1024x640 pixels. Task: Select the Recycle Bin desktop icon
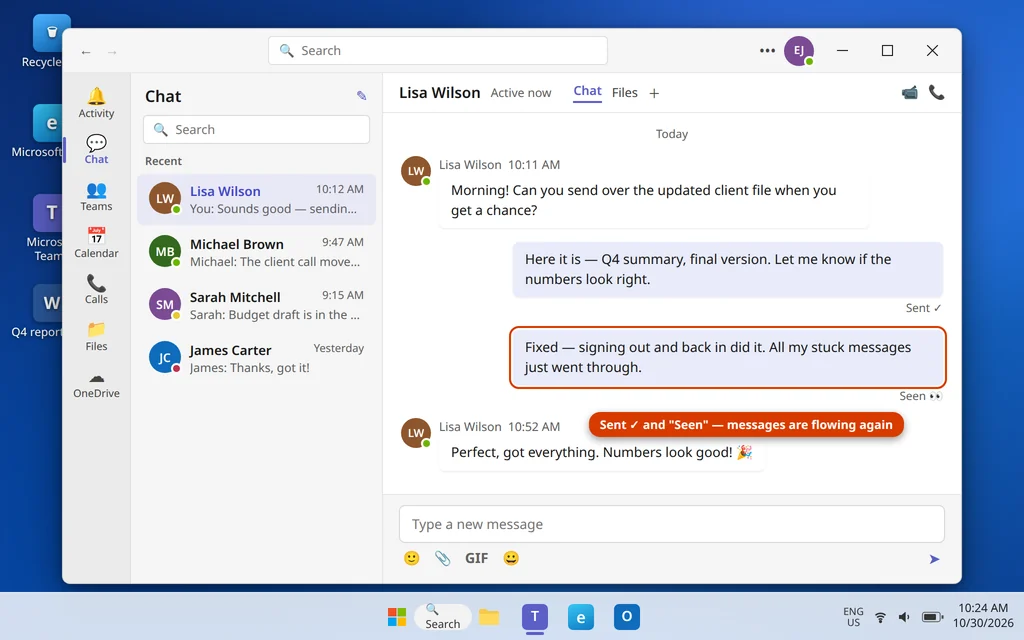point(47,42)
